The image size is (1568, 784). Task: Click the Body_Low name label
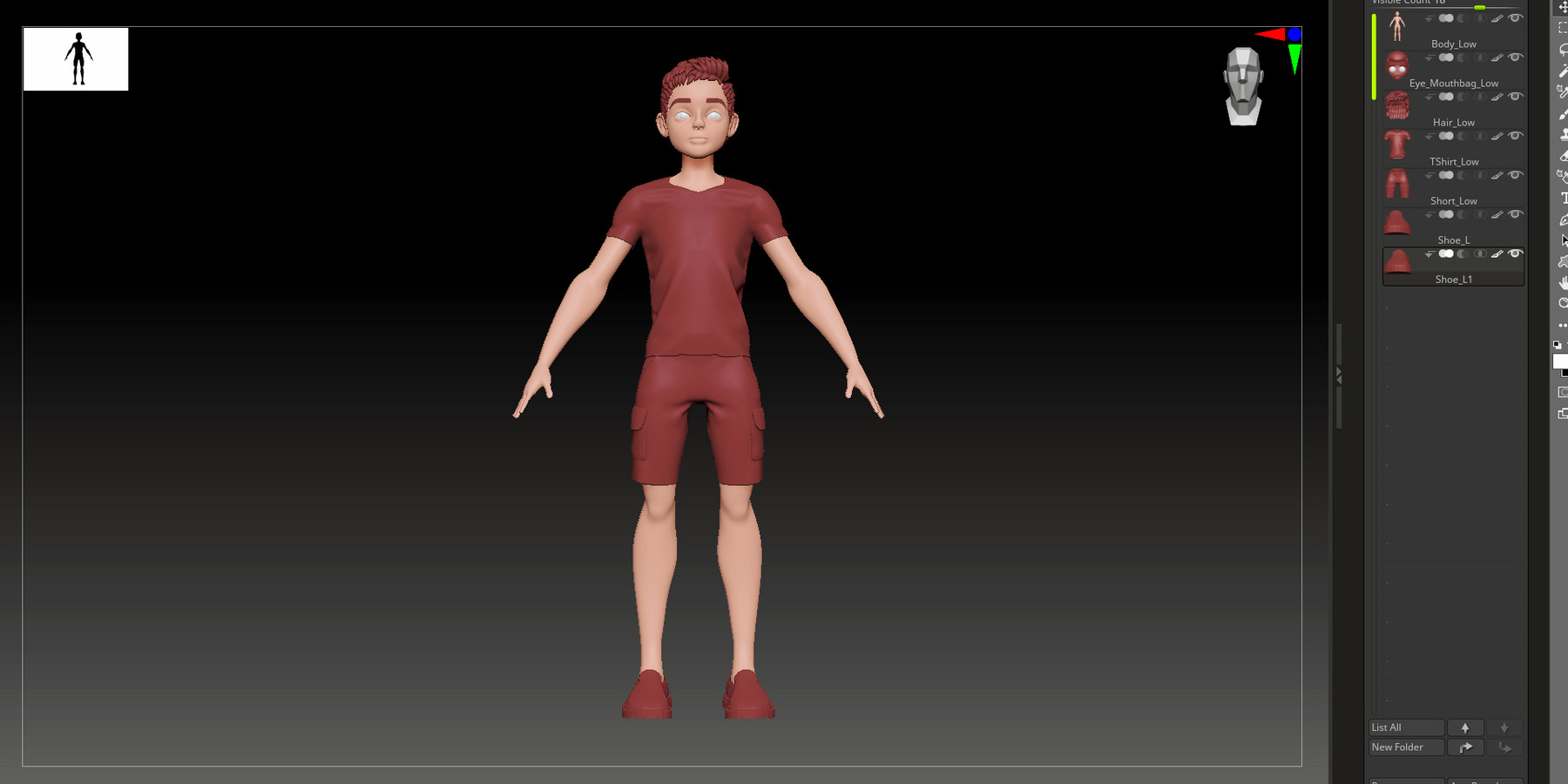tap(1454, 44)
